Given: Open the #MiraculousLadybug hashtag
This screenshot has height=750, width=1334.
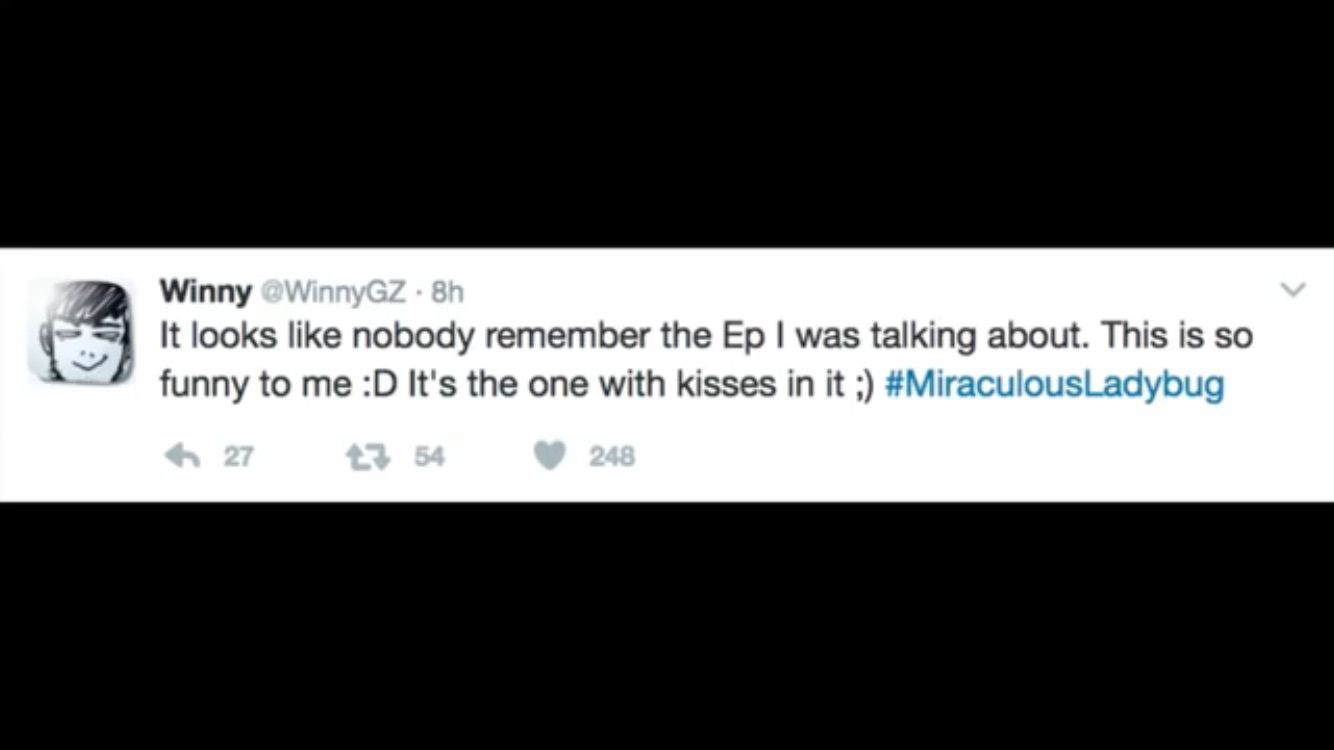Looking at the screenshot, I should [1055, 386].
